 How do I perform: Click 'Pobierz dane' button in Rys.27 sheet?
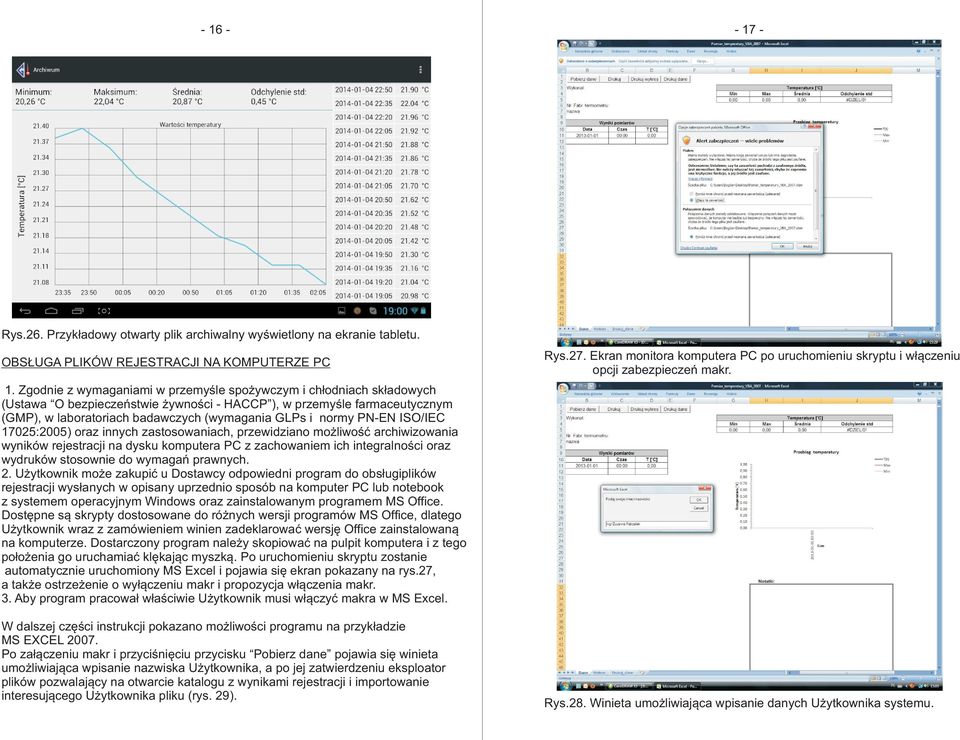click(x=583, y=79)
